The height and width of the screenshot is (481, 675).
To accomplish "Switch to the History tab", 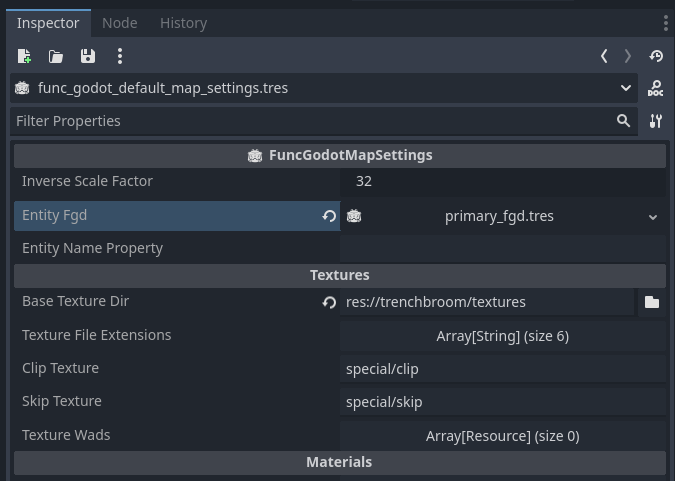I will (x=184, y=22).
